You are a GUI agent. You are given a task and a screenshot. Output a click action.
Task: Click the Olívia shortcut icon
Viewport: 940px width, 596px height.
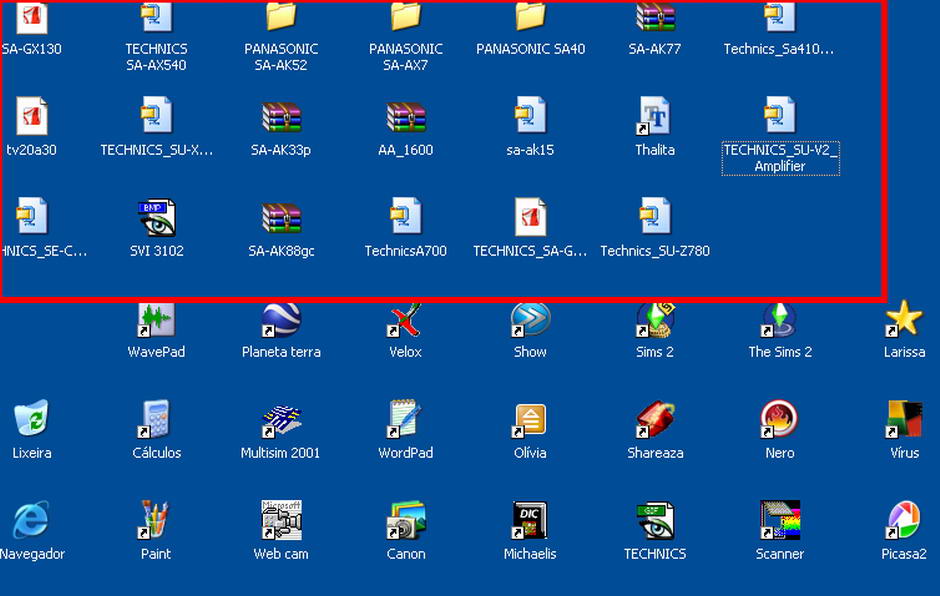click(530, 420)
